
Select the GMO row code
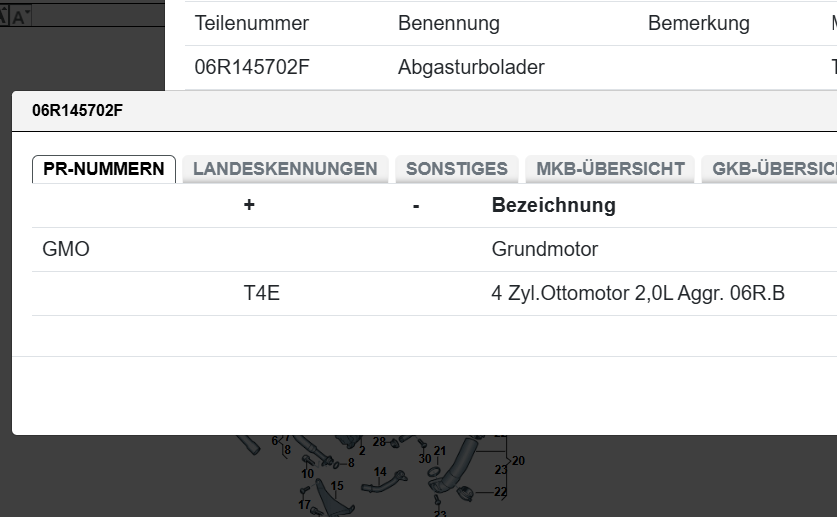click(x=66, y=249)
